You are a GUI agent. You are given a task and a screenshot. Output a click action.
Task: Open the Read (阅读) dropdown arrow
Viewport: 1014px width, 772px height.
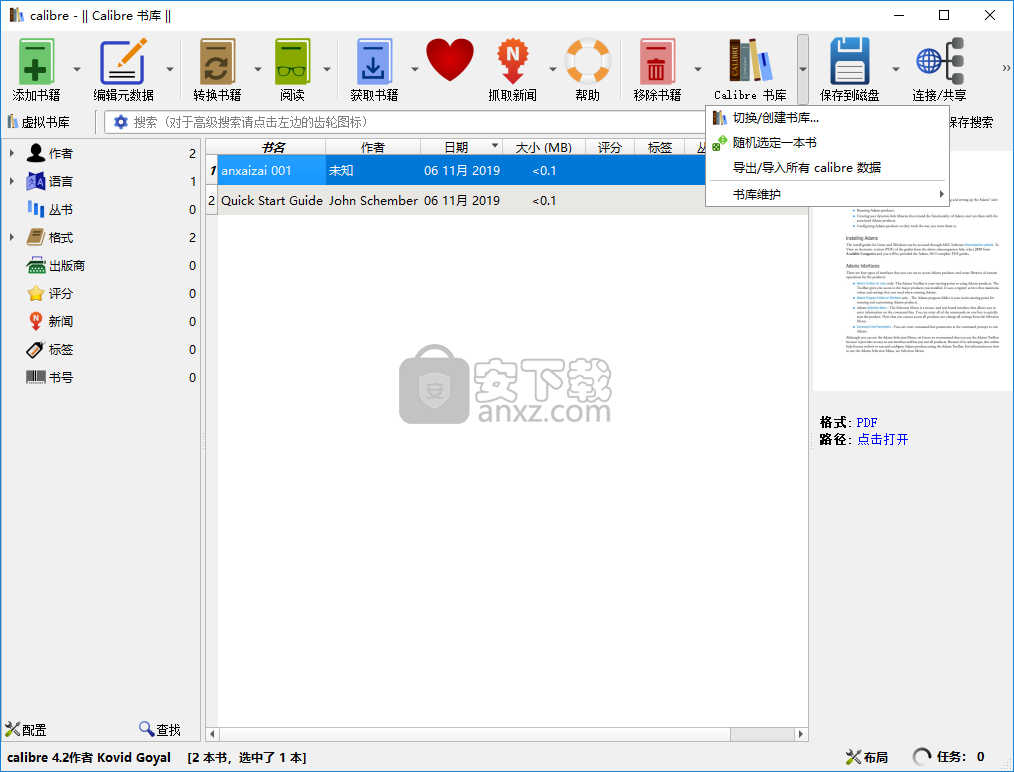pos(327,69)
